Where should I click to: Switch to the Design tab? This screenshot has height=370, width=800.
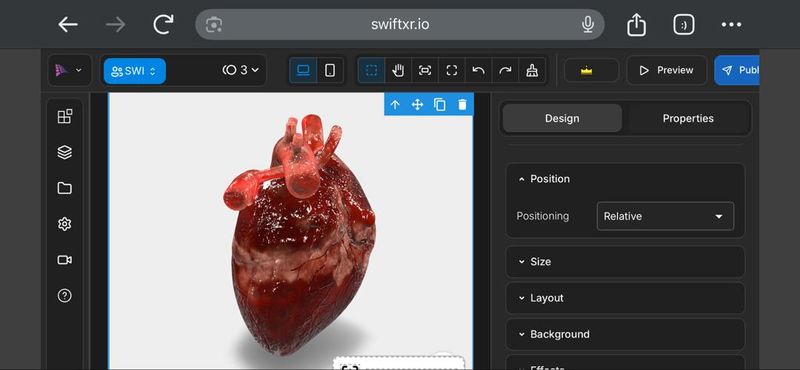562,118
